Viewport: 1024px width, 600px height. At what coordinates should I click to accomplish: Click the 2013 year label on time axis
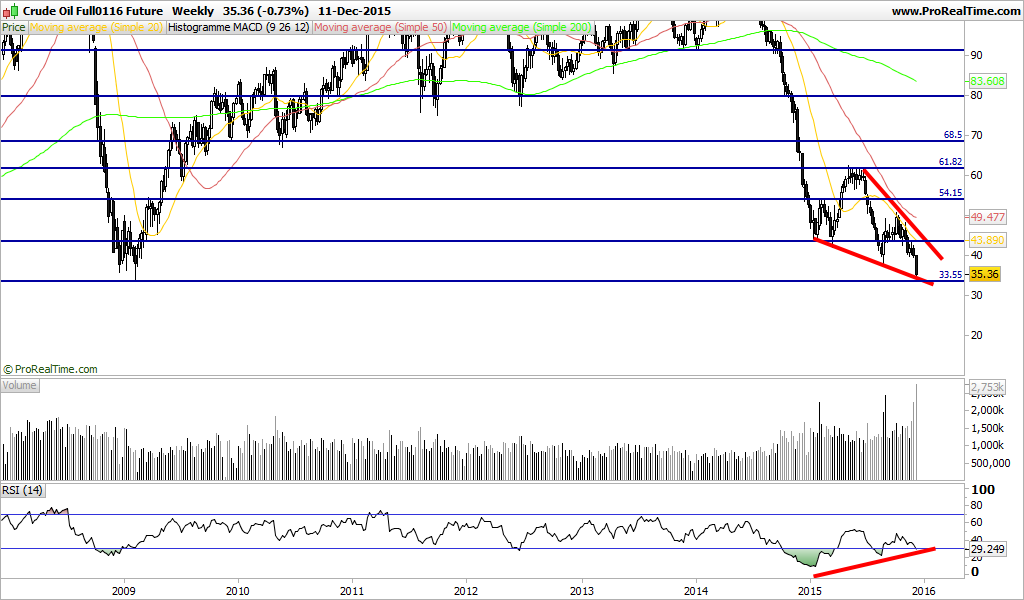(581, 592)
